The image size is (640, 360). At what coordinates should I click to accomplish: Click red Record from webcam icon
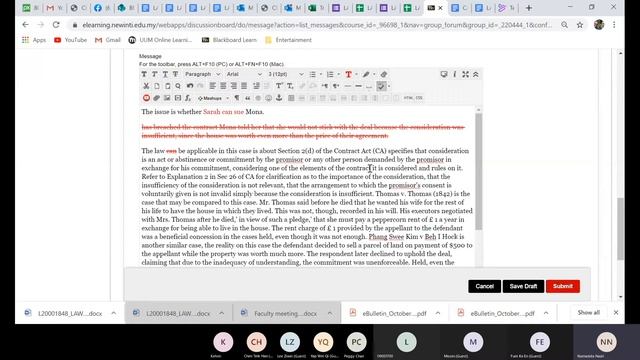coord(146,98)
